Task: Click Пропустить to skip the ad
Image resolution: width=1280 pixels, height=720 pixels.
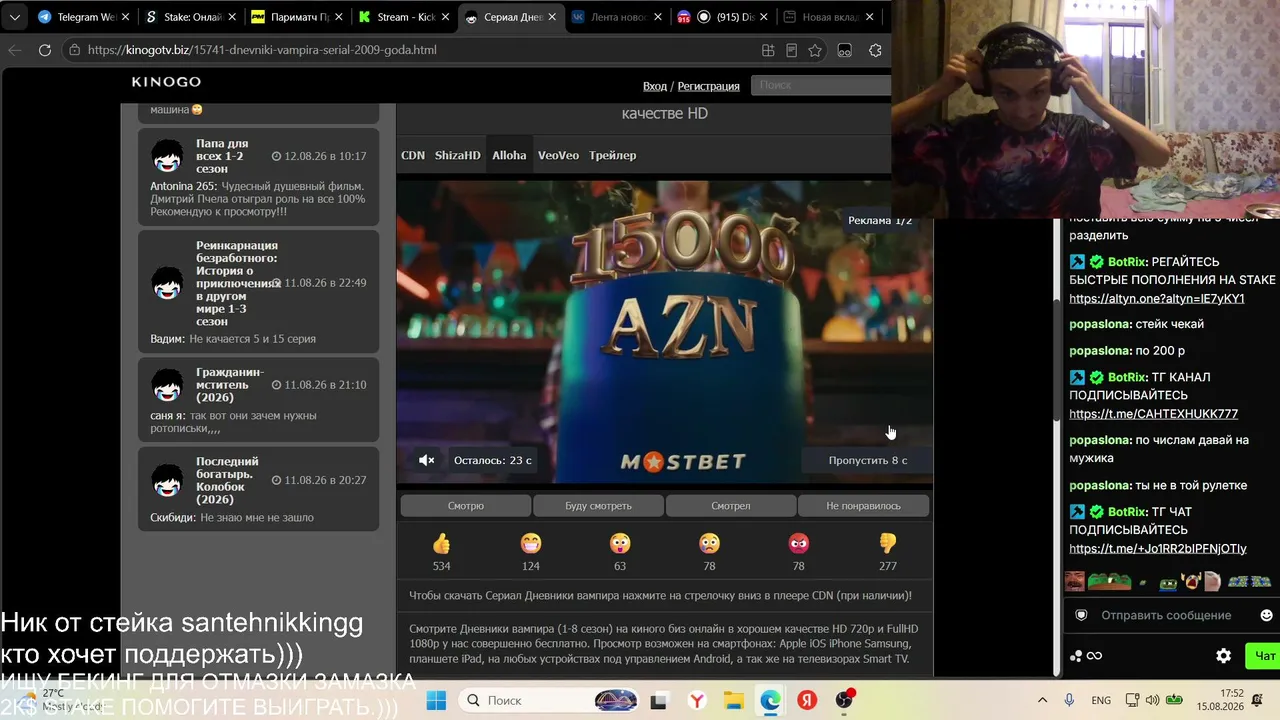Action: coord(867,460)
